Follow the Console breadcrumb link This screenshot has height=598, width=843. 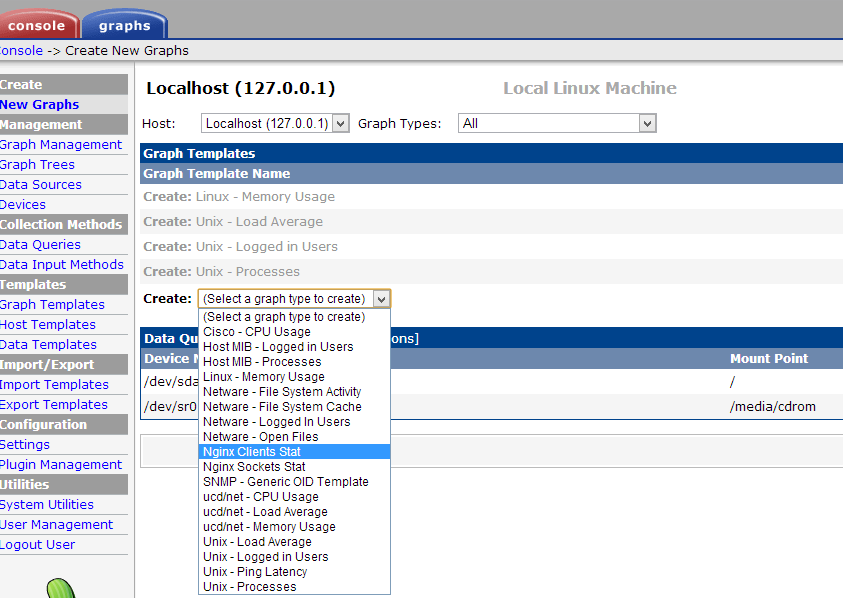point(22,51)
